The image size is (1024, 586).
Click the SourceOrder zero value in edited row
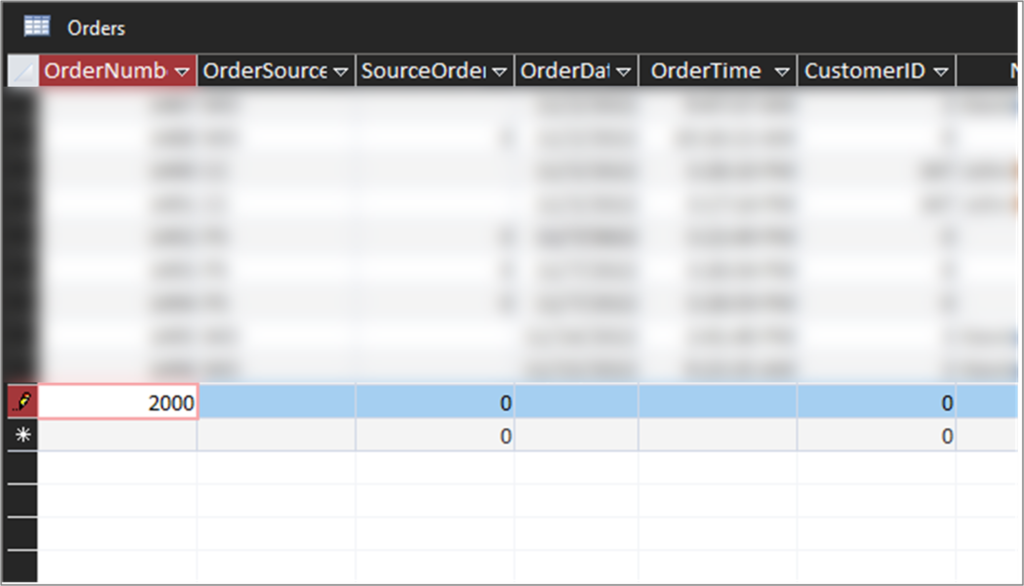point(505,402)
